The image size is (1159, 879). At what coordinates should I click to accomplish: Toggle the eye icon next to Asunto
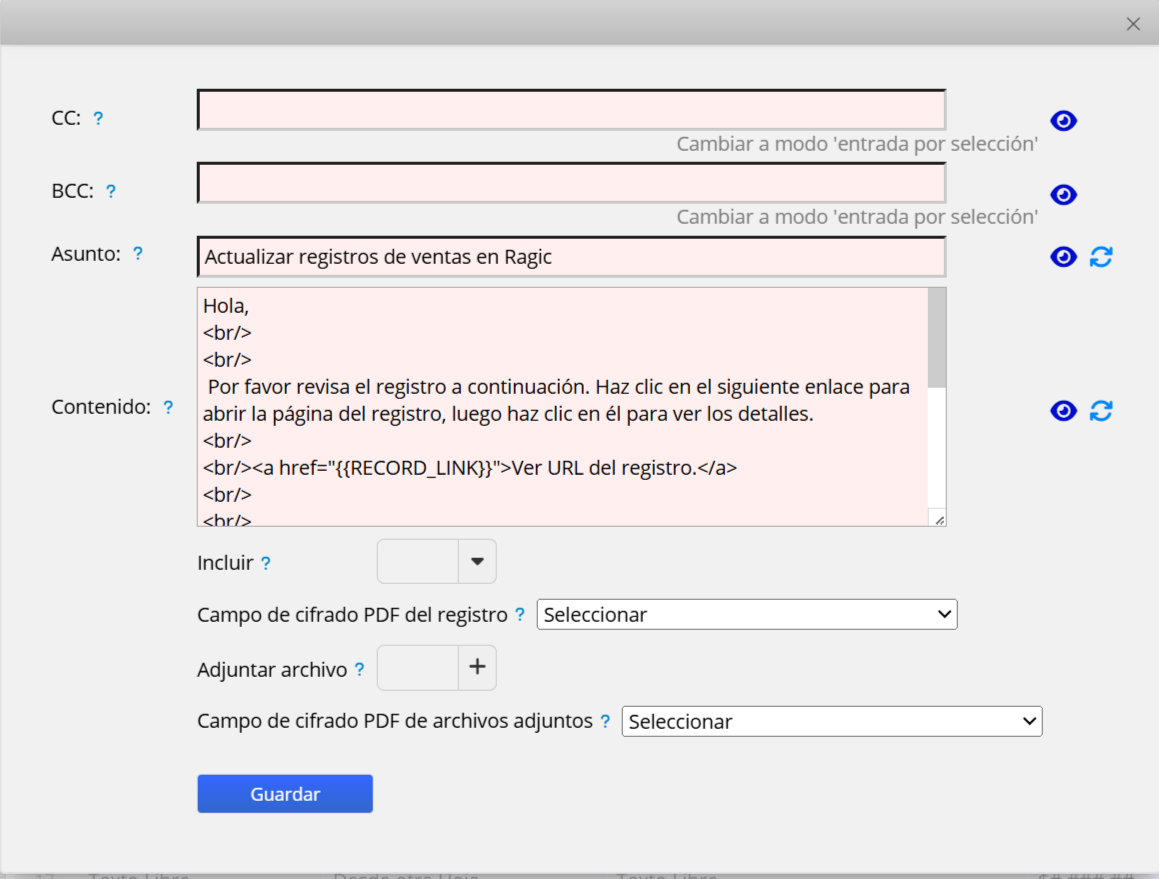point(1063,257)
